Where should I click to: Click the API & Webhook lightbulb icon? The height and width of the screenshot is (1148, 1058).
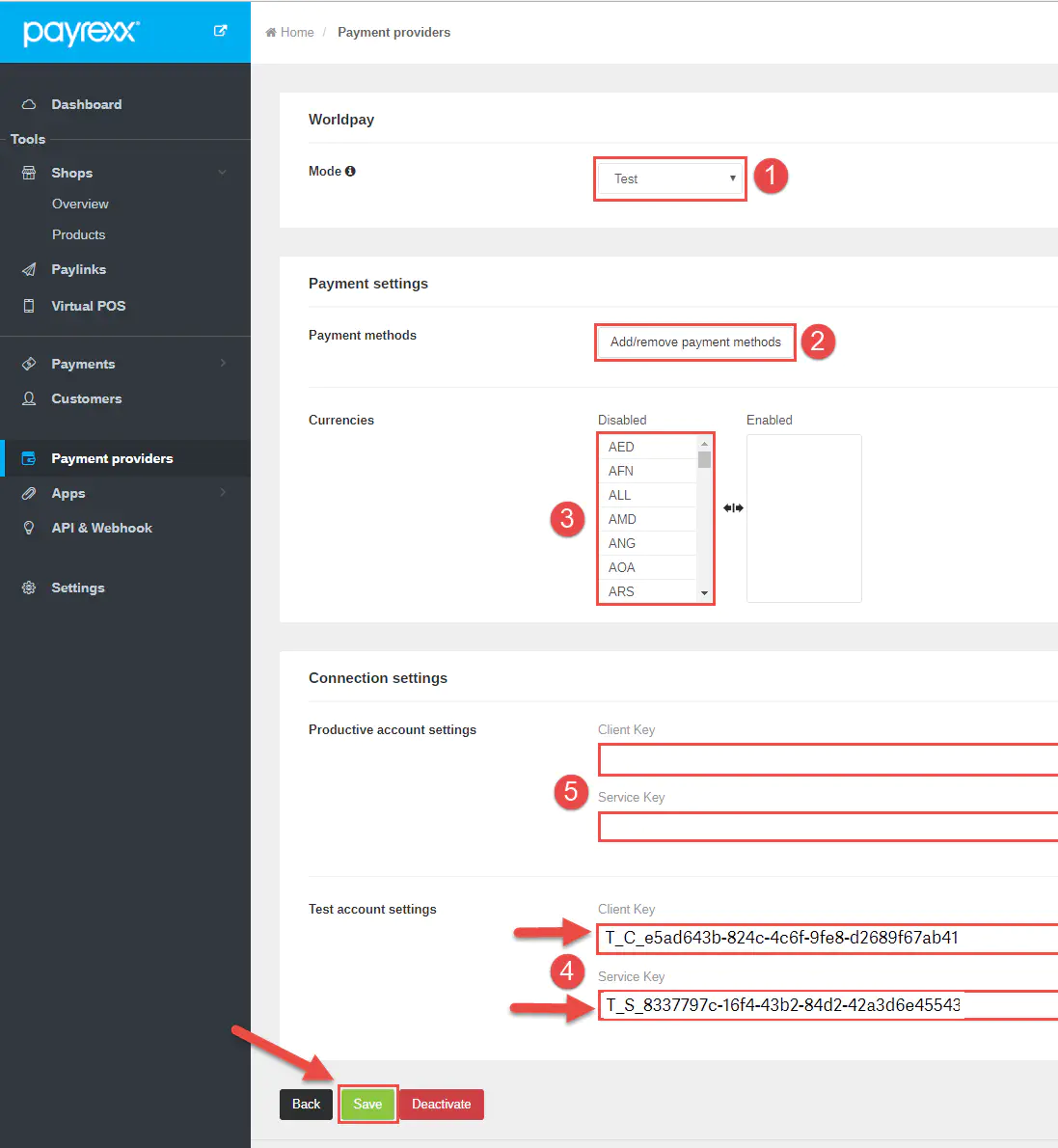(x=29, y=528)
